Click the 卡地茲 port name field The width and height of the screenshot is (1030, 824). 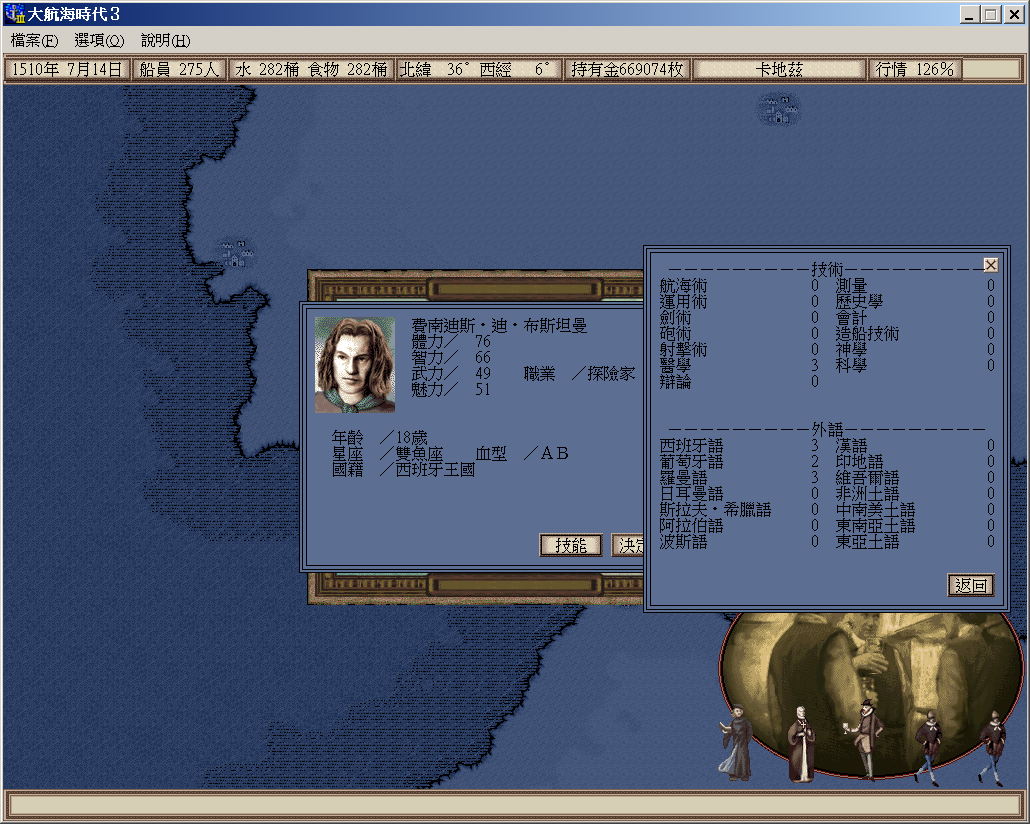point(779,69)
